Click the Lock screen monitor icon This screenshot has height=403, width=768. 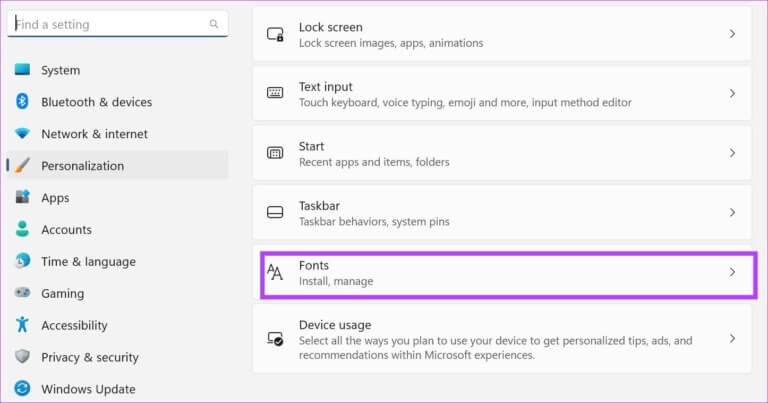[x=275, y=34]
